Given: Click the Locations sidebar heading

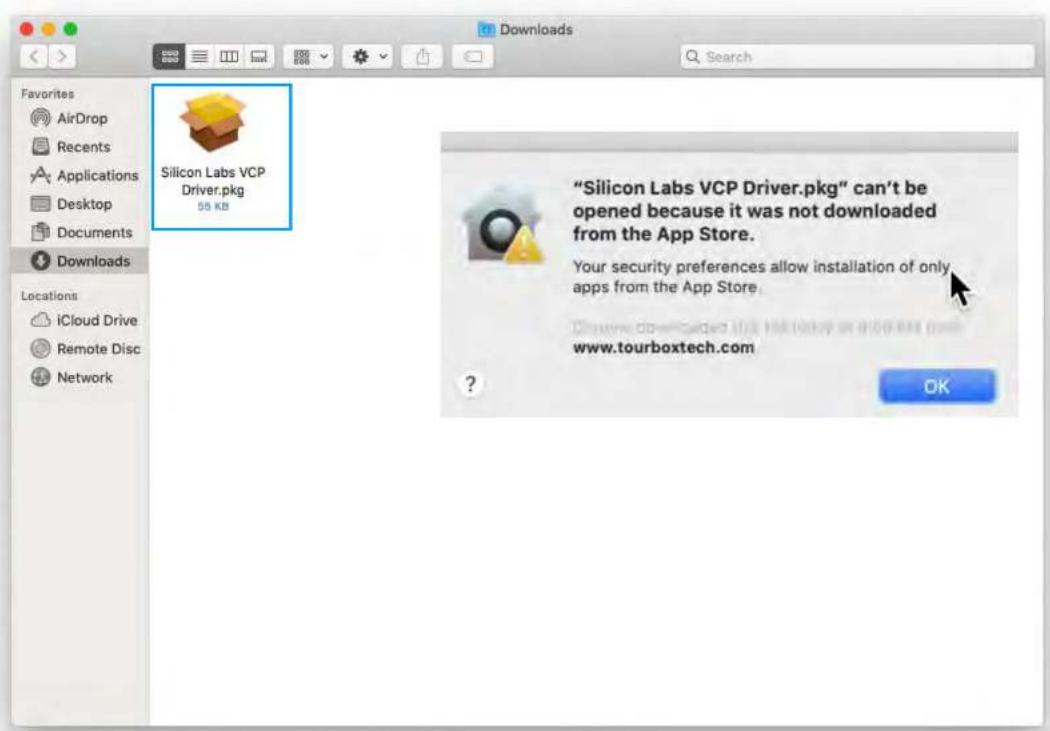Looking at the screenshot, I should [49, 296].
